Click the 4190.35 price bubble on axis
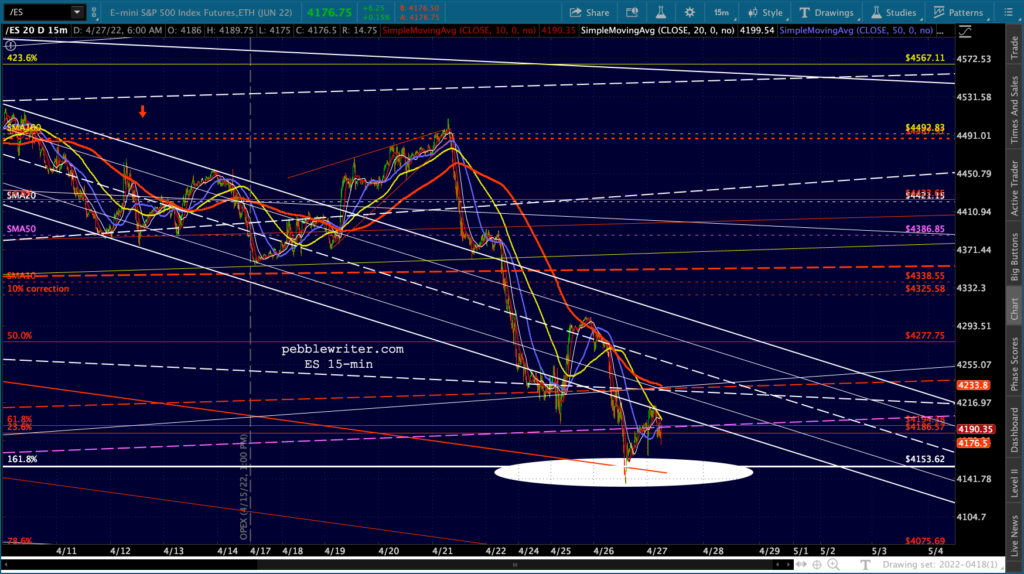The width and height of the screenshot is (1024, 574). (x=976, y=429)
